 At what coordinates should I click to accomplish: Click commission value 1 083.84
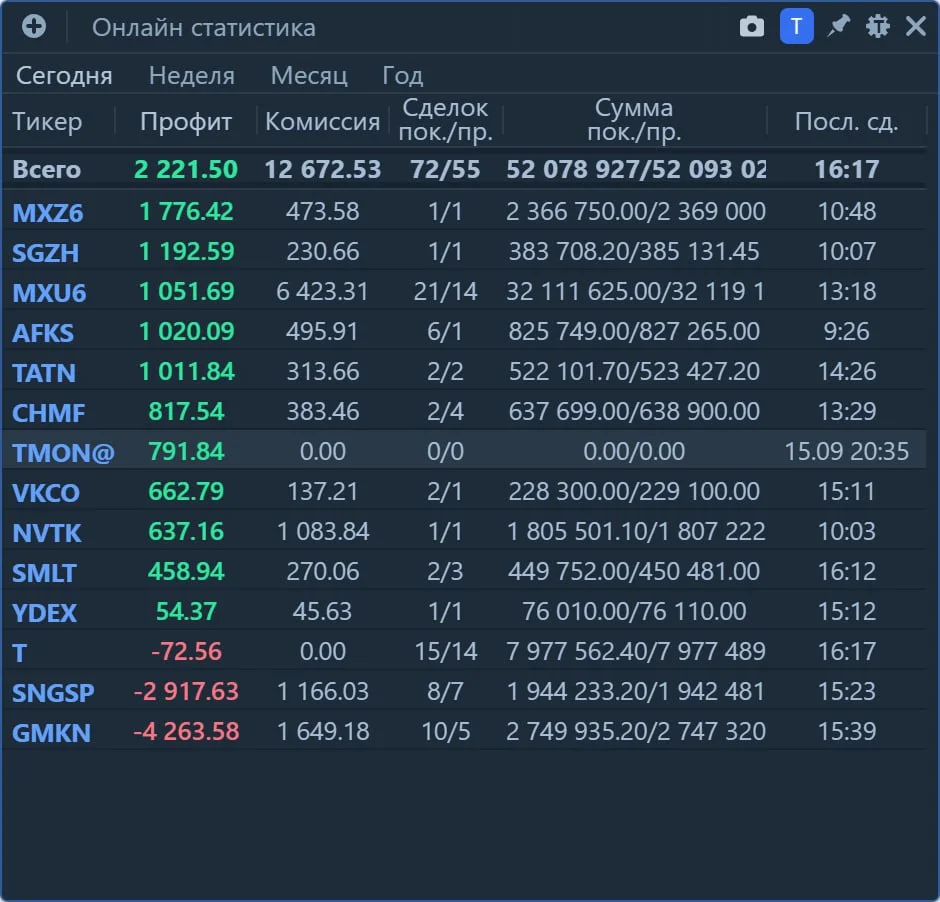click(323, 532)
